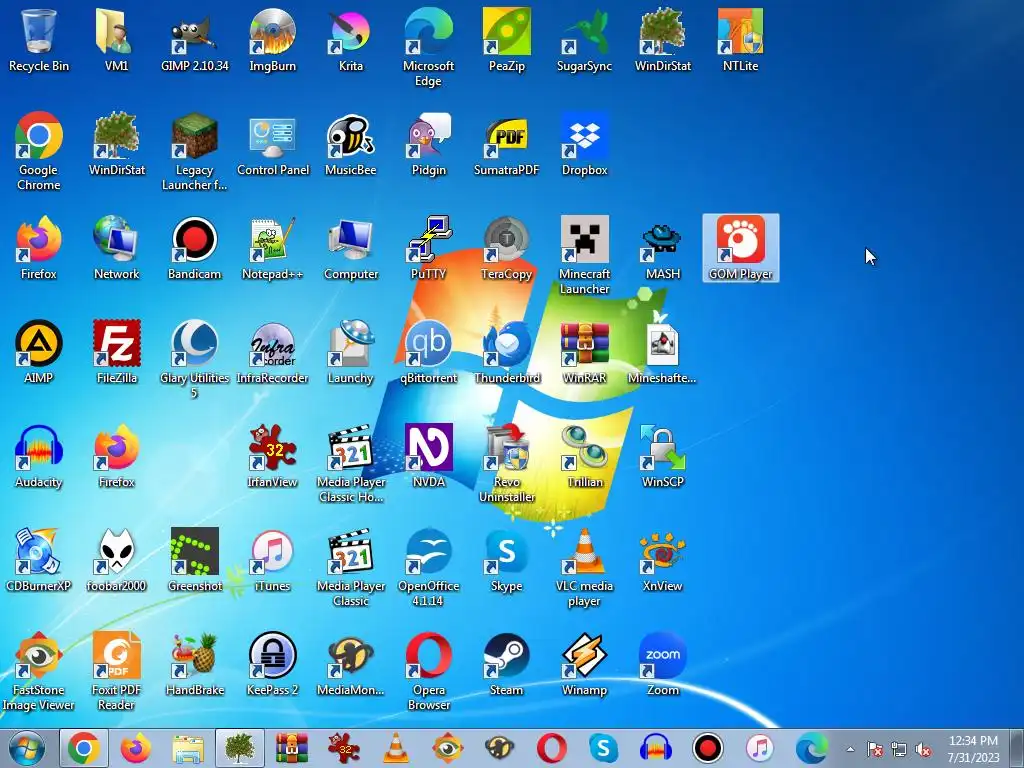Open the Control Panel desktop icon
Screen dimensions: 1024x768
272,145
